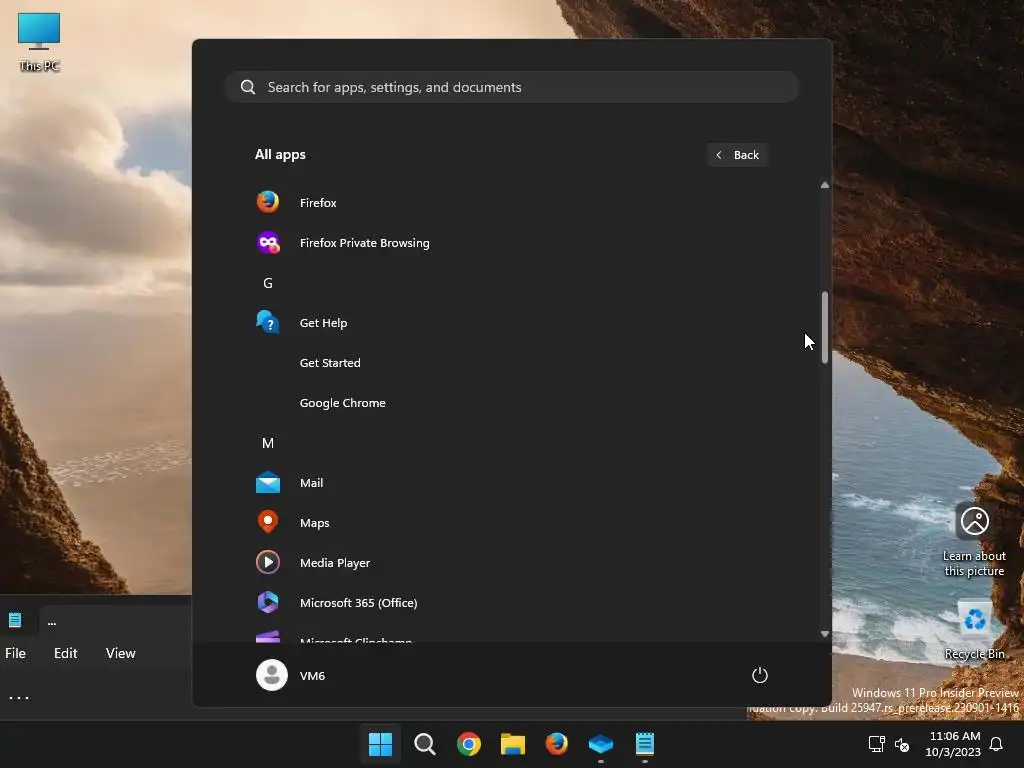Viewport: 1024px width, 768px height.
Task: Click the scrollbar up arrow in All apps
Action: (x=825, y=185)
